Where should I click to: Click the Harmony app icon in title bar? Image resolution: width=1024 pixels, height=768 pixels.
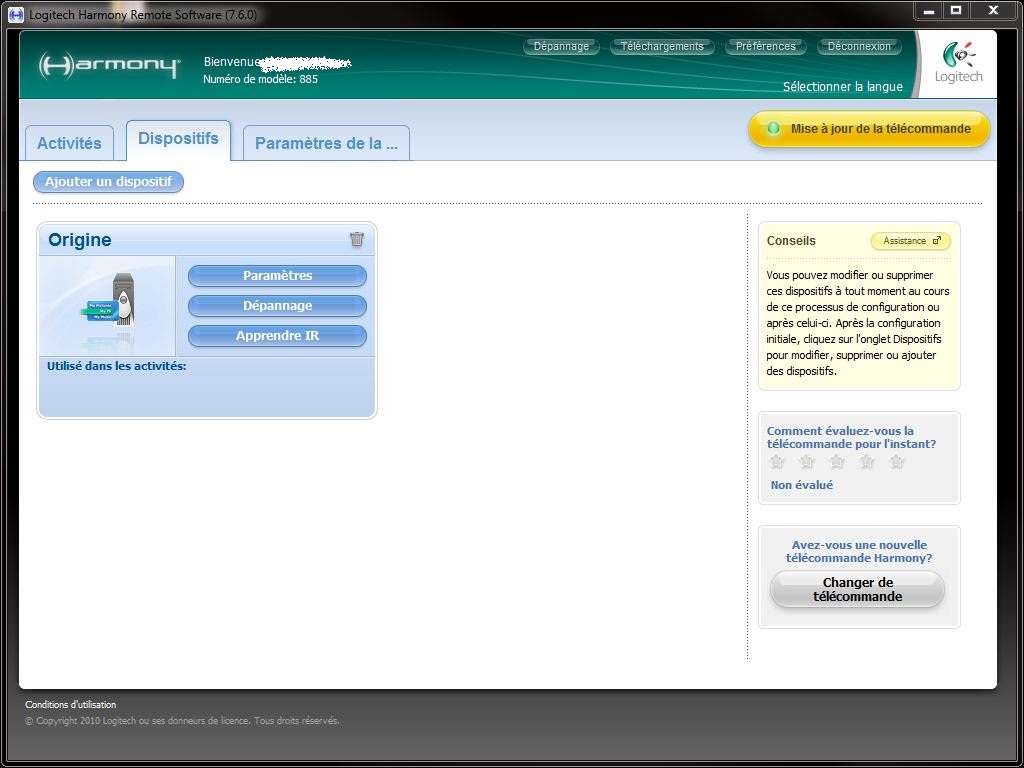coord(15,14)
